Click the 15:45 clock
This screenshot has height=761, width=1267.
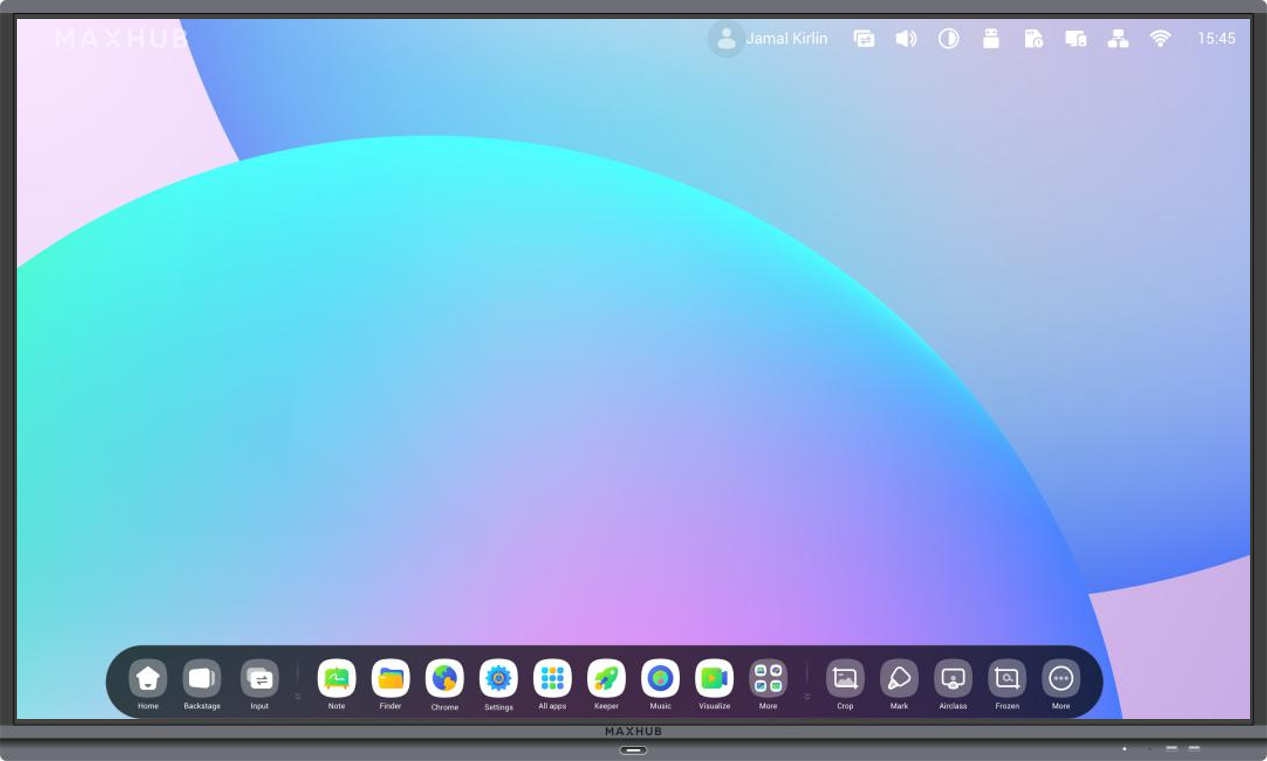[x=1216, y=39]
